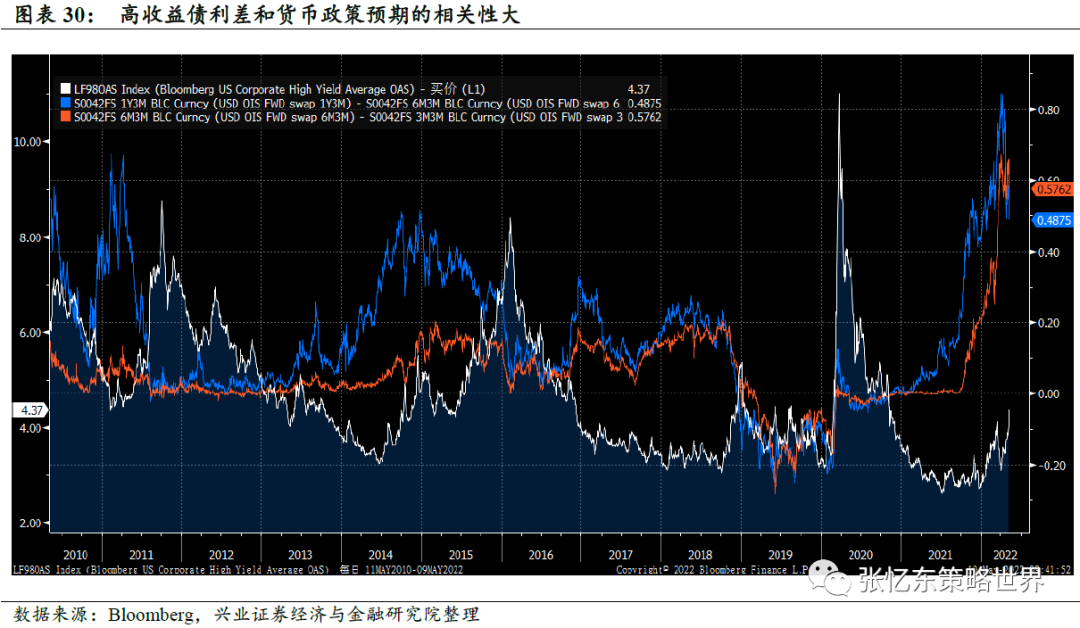Viewport: 1080px width, 628px height.
Task: Click the 2020 year label on axis
Action: [860, 555]
